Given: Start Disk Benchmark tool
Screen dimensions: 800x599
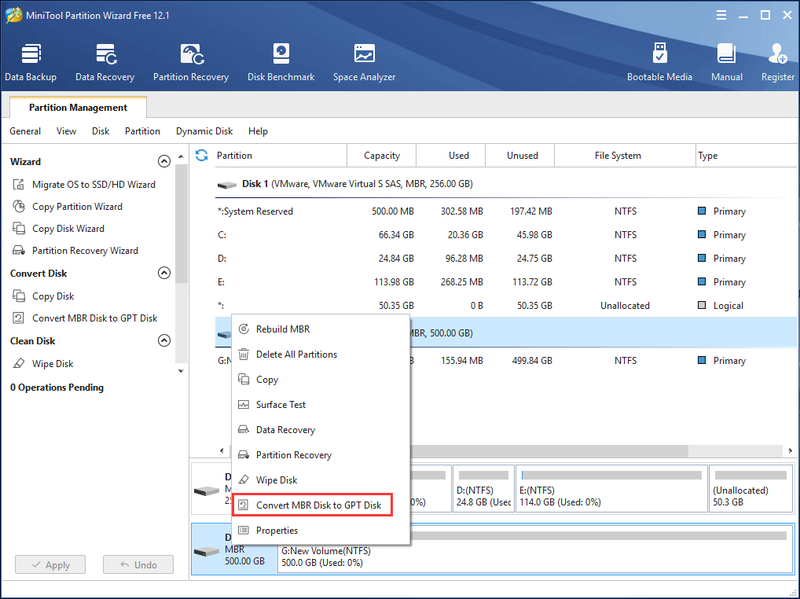Looking at the screenshot, I should coord(281,62).
